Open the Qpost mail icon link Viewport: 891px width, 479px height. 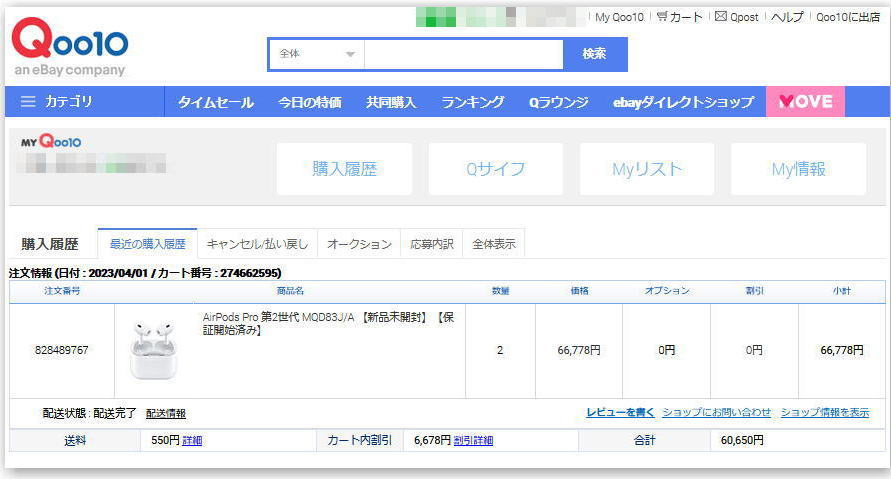coord(736,17)
